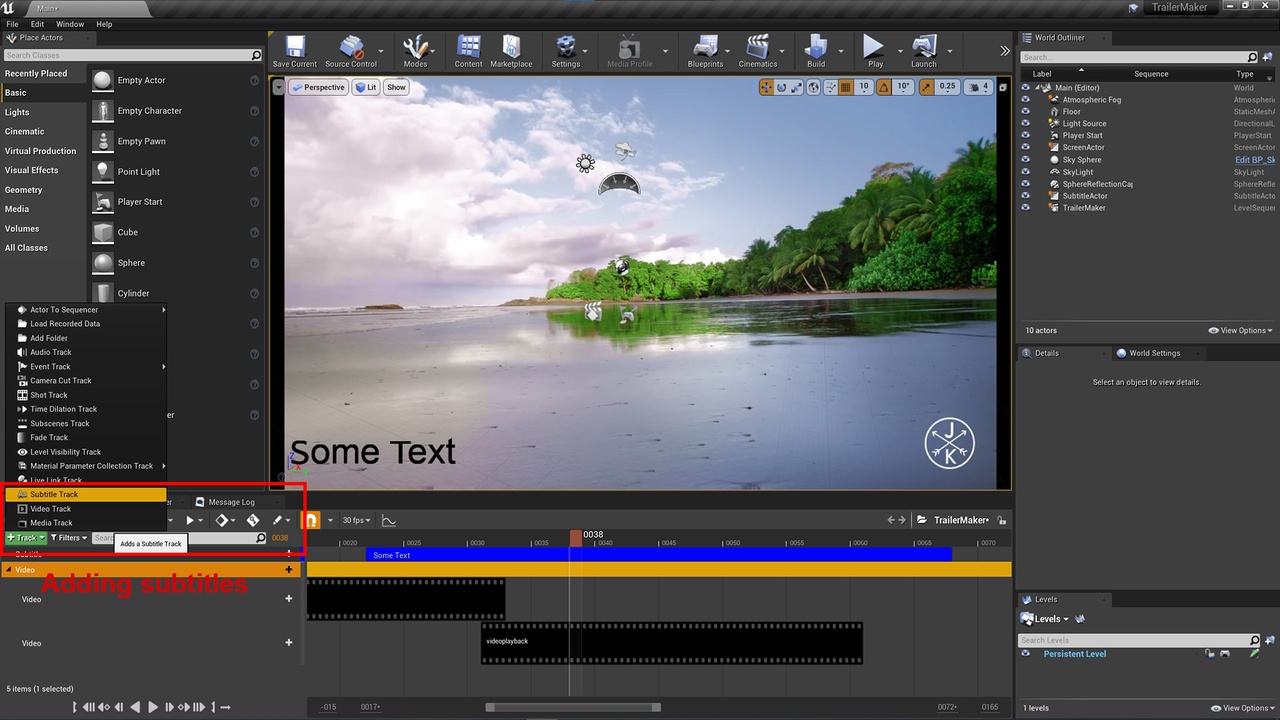Open the scale snap 0.25 dropdown

point(947,87)
